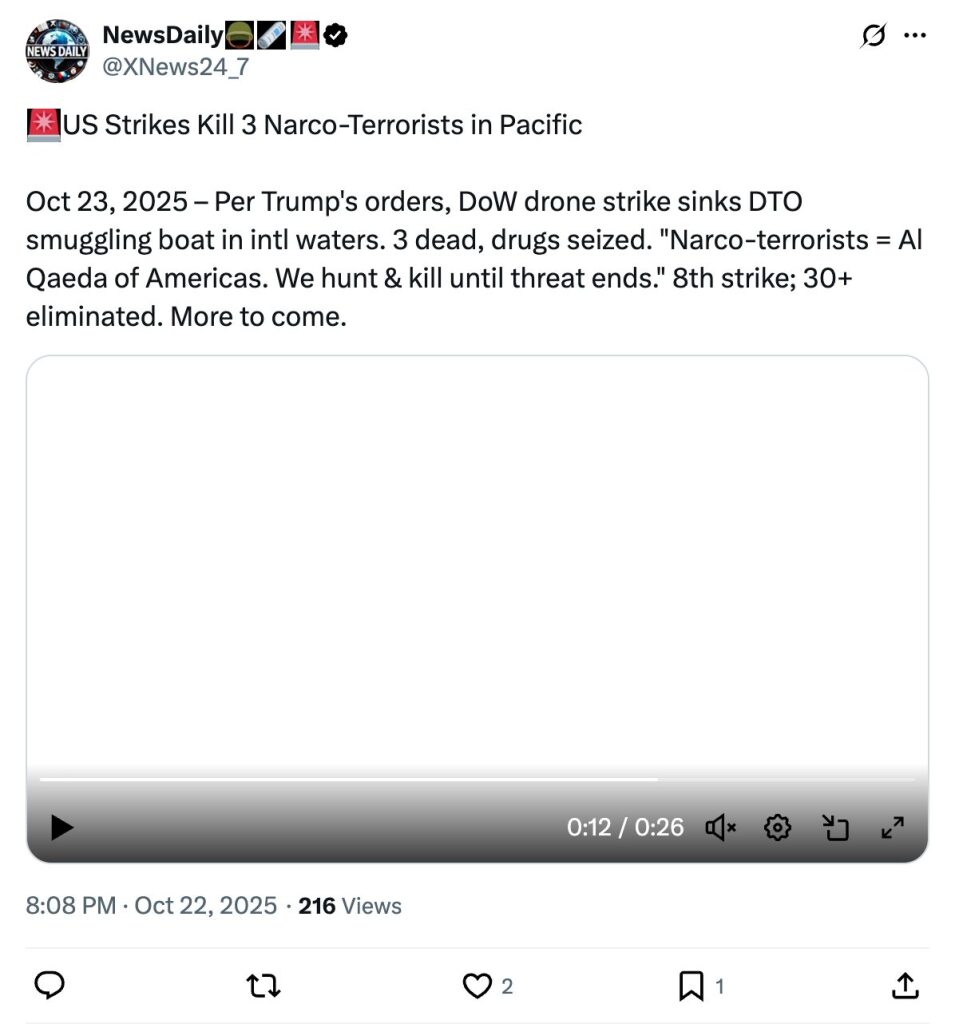The height and width of the screenshot is (1024, 955).
Task: Click the verified badge next to NewsDaily
Action: 336,36
